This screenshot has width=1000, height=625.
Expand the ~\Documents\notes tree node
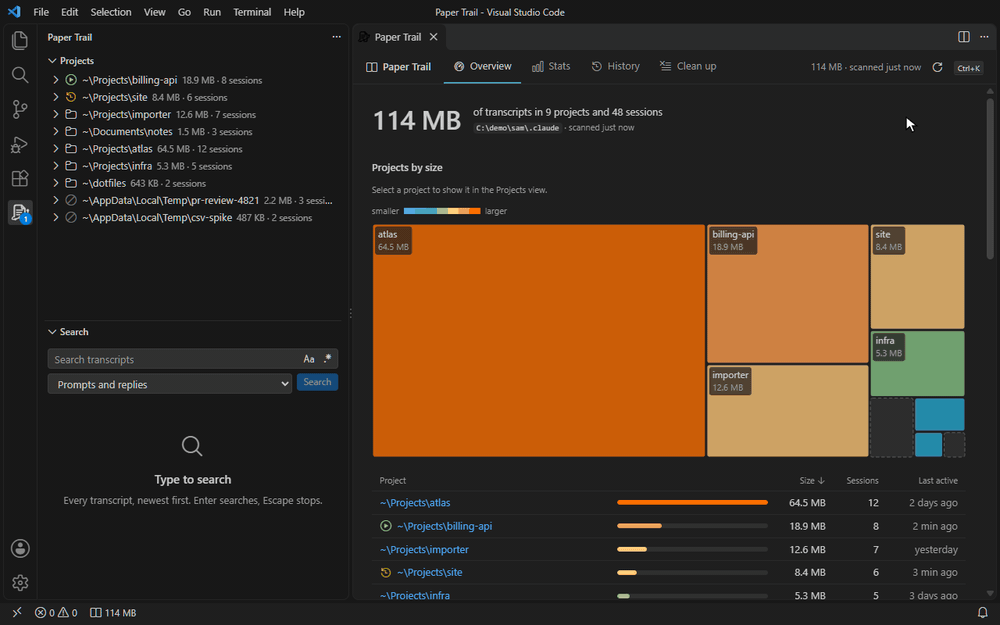coord(56,131)
